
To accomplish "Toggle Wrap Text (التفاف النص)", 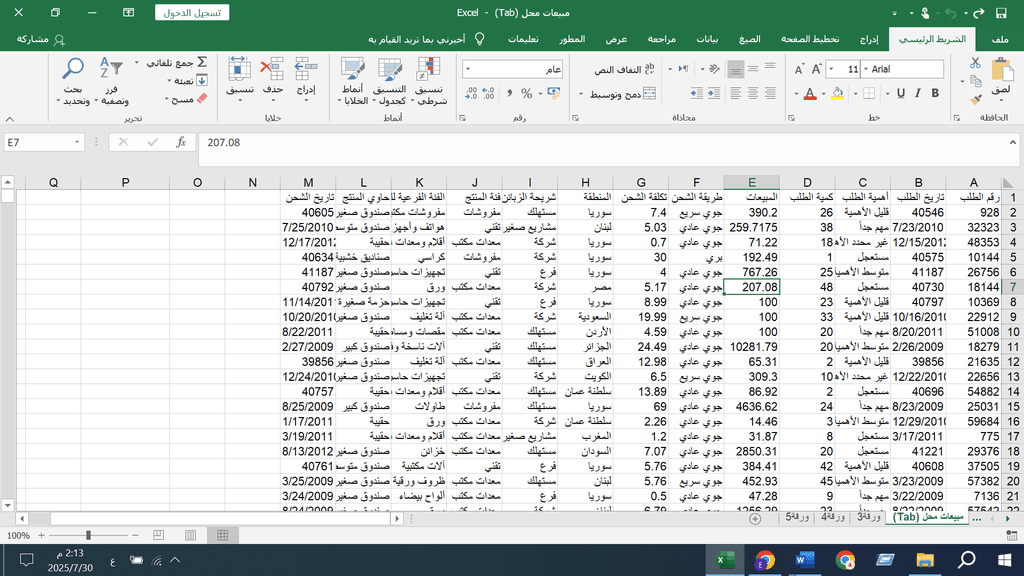I will tap(624, 69).
